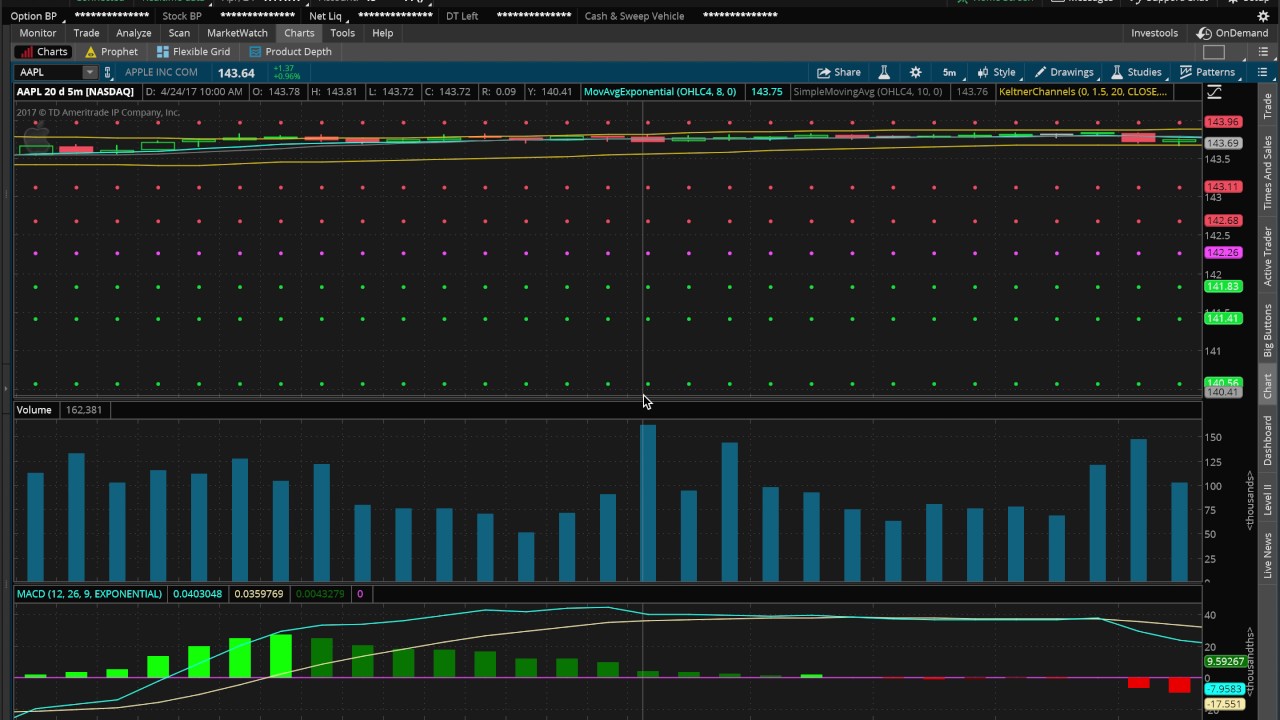Viewport: 1280px width, 720px height.
Task: Click the 143.96 red price bubble
Action: [1222, 122]
